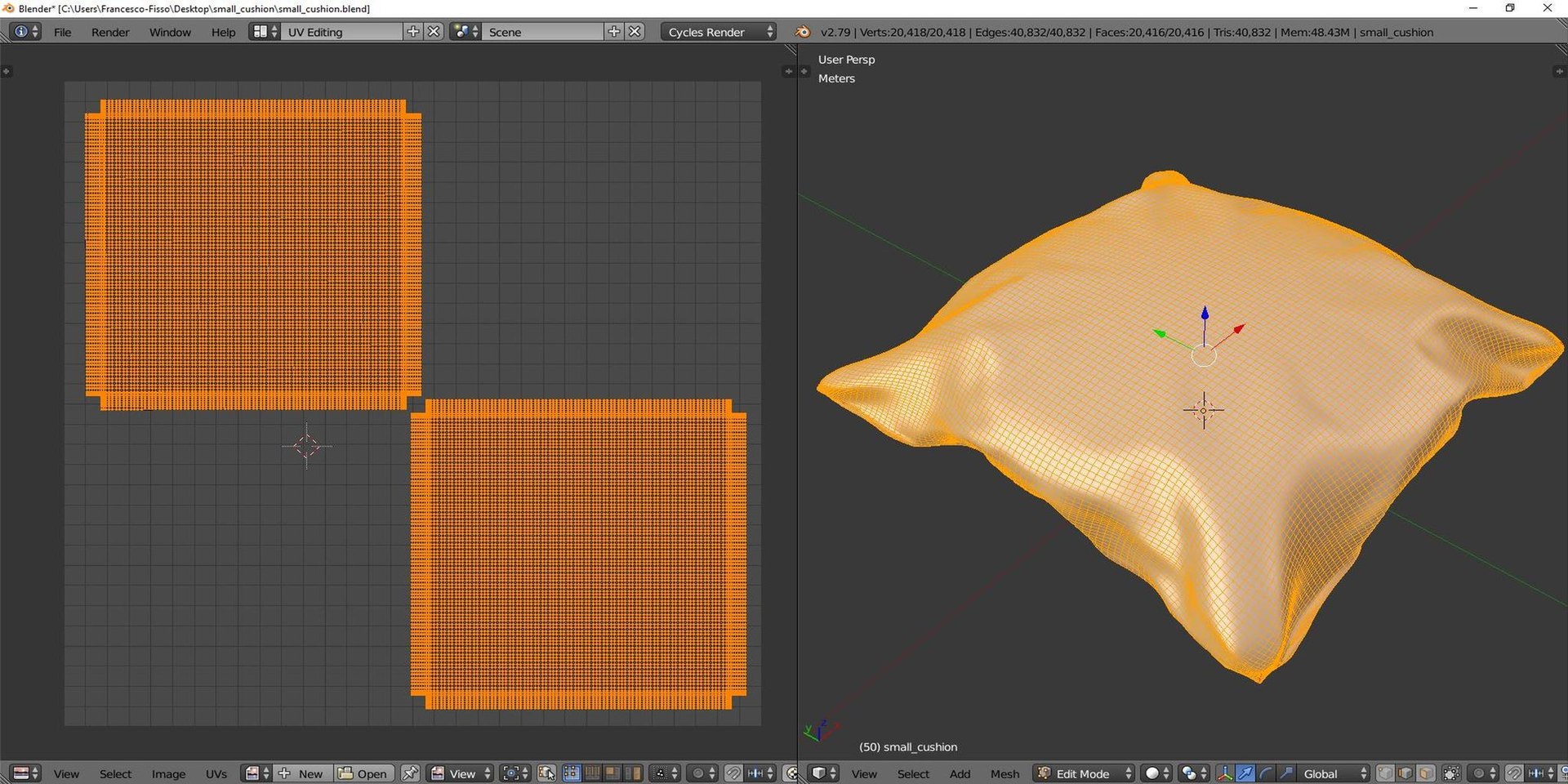This screenshot has width=1568, height=784.
Task: Open the Cycles Render engine dropdown
Action: tap(719, 32)
